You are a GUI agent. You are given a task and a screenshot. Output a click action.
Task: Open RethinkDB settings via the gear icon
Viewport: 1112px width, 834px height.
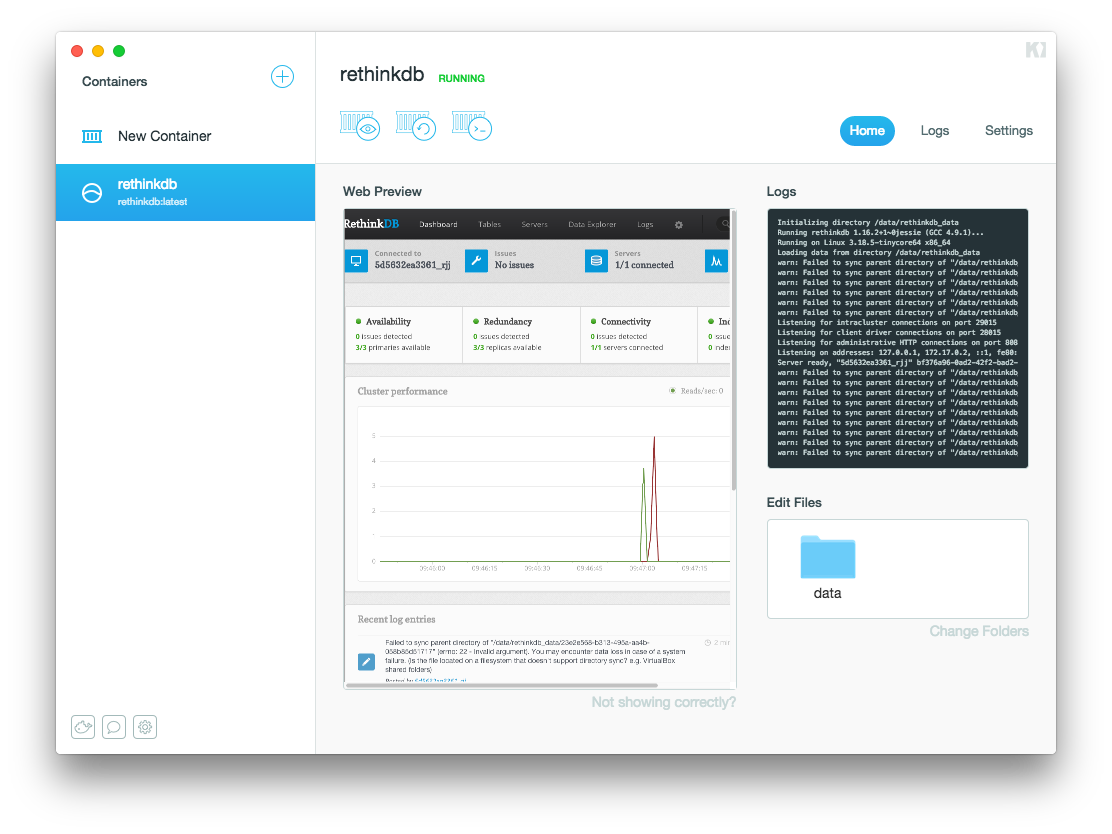point(679,224)
